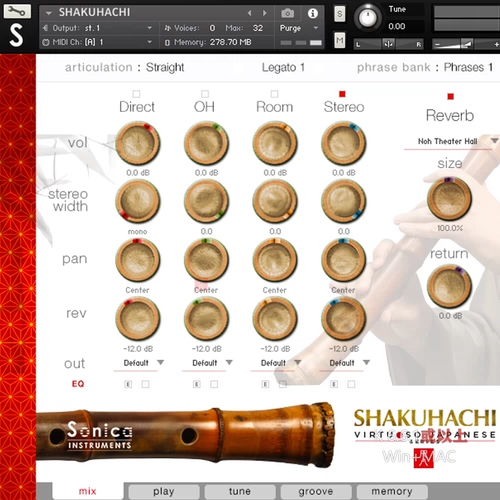Screen dimensions: 500x500
Task: Enable the Room mic channel
Action: point(274,94)
